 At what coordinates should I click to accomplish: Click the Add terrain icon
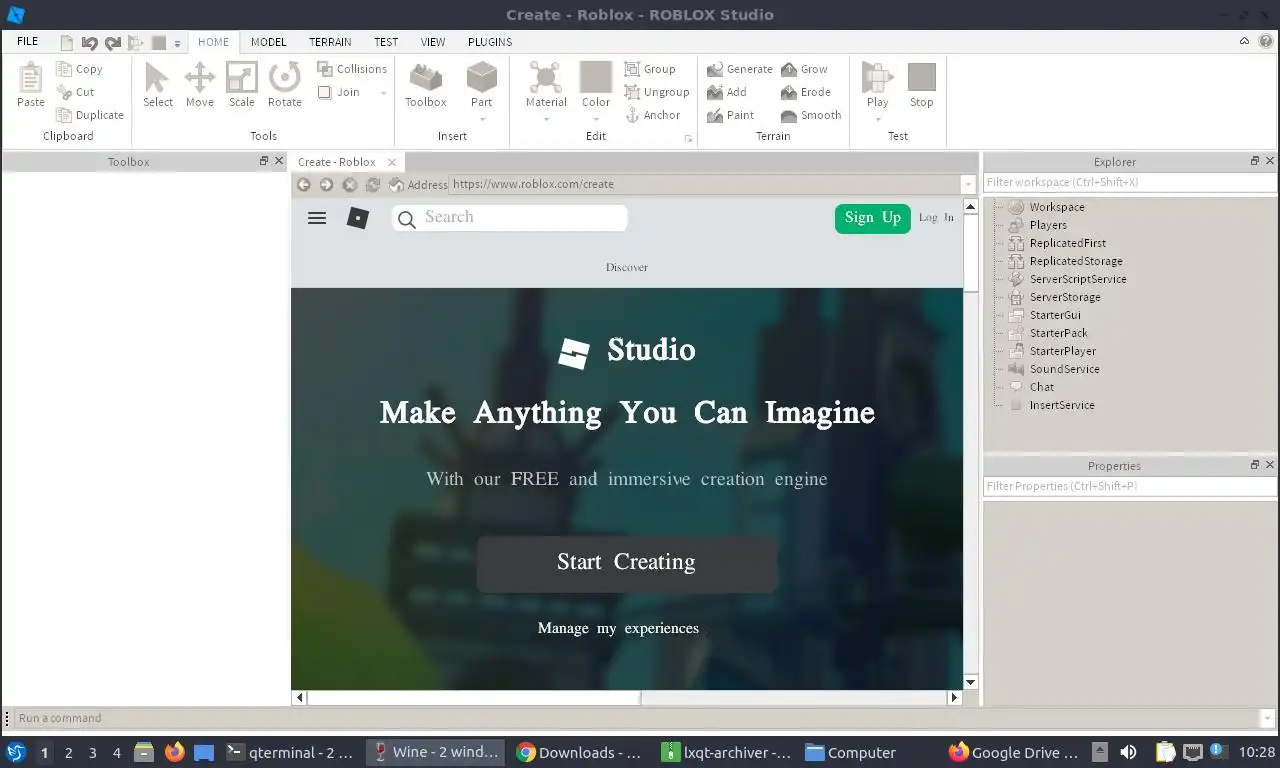pyautogui.click(x=715, y=92)
